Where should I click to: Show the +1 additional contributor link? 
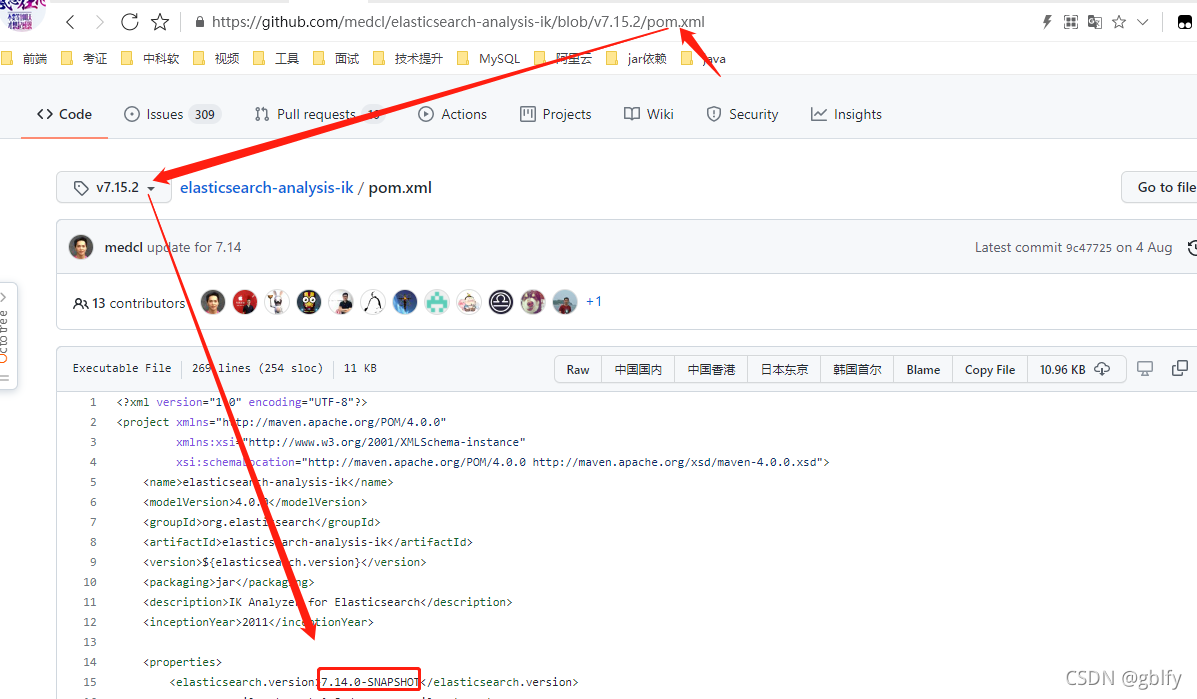point(594,301)
